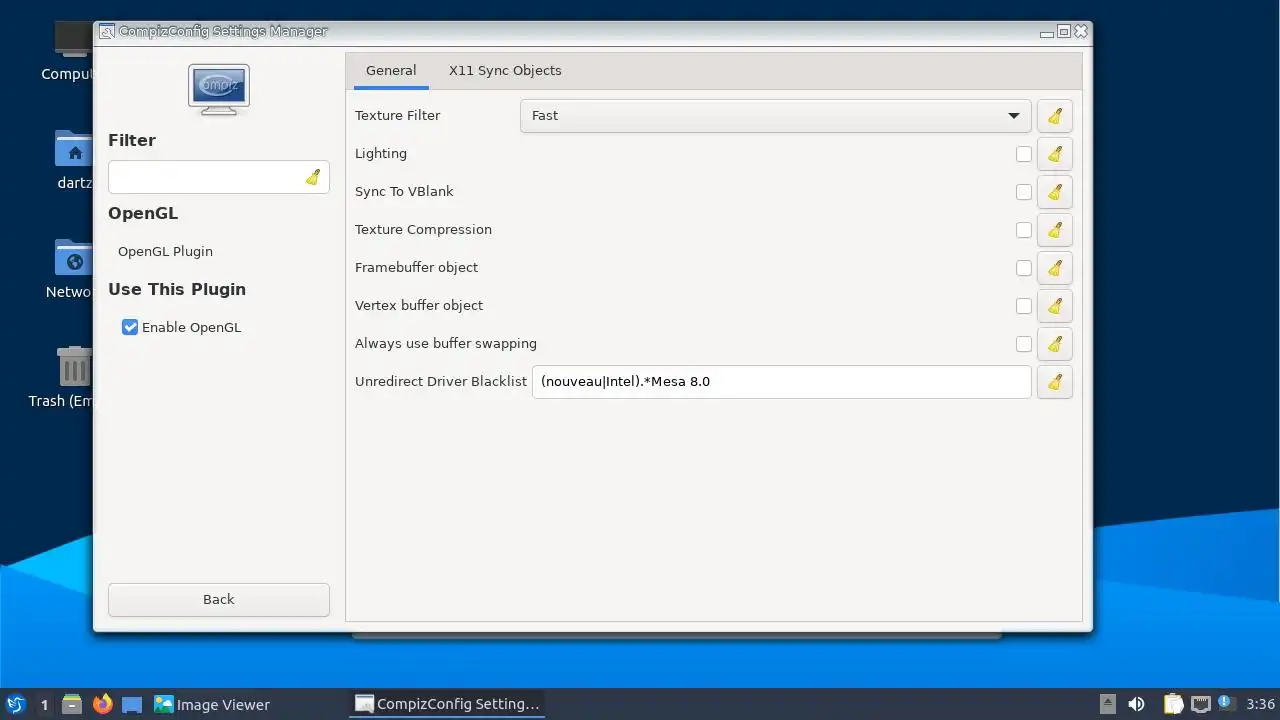Enable the Sync To VBlank checkbox
Image resolution: width=1280 pixels, height=720 pixels.
pos(1023,192)
